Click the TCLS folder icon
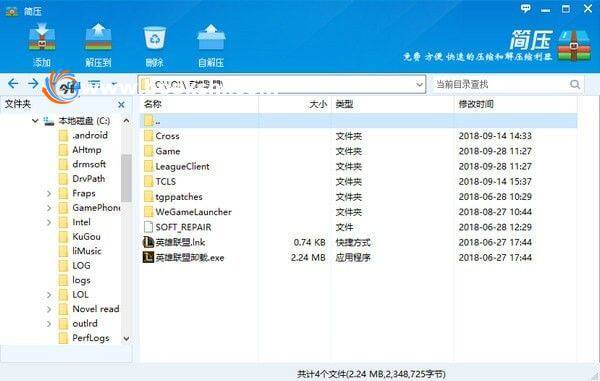 coord(148,181)
